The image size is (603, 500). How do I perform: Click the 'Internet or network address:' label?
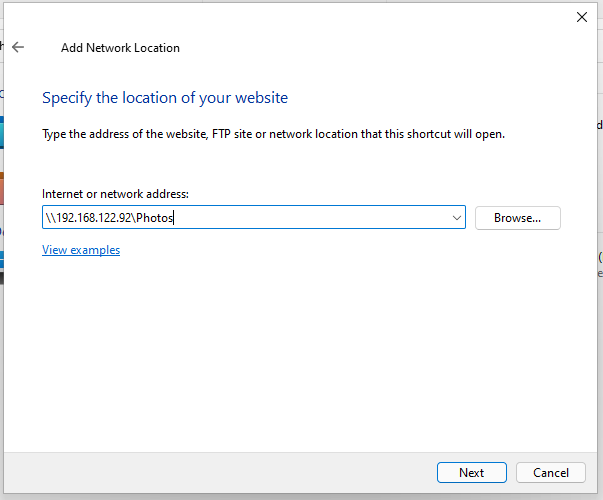[x=115, y=194]
